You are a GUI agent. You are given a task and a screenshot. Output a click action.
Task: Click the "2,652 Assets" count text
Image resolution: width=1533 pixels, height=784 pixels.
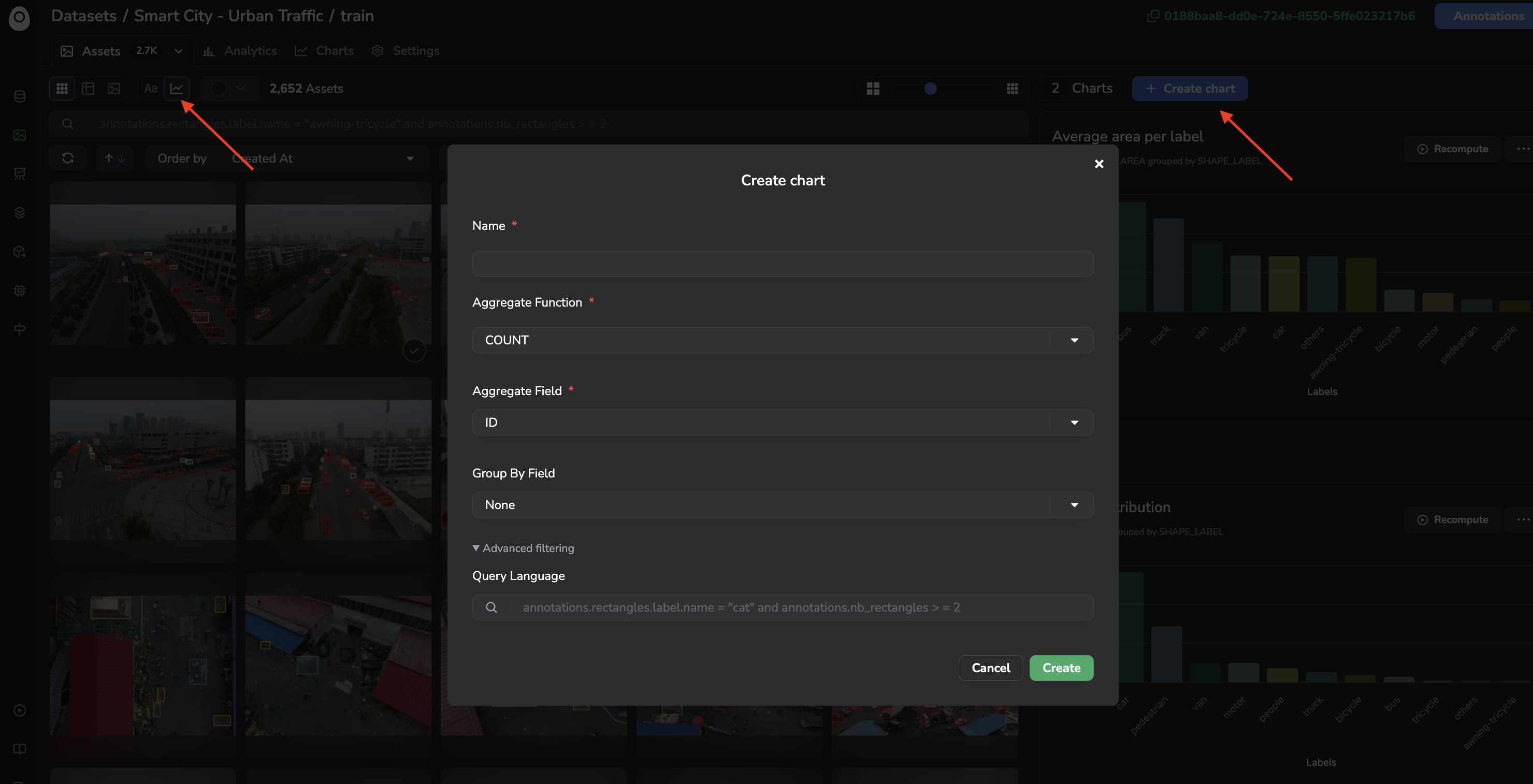307,89
